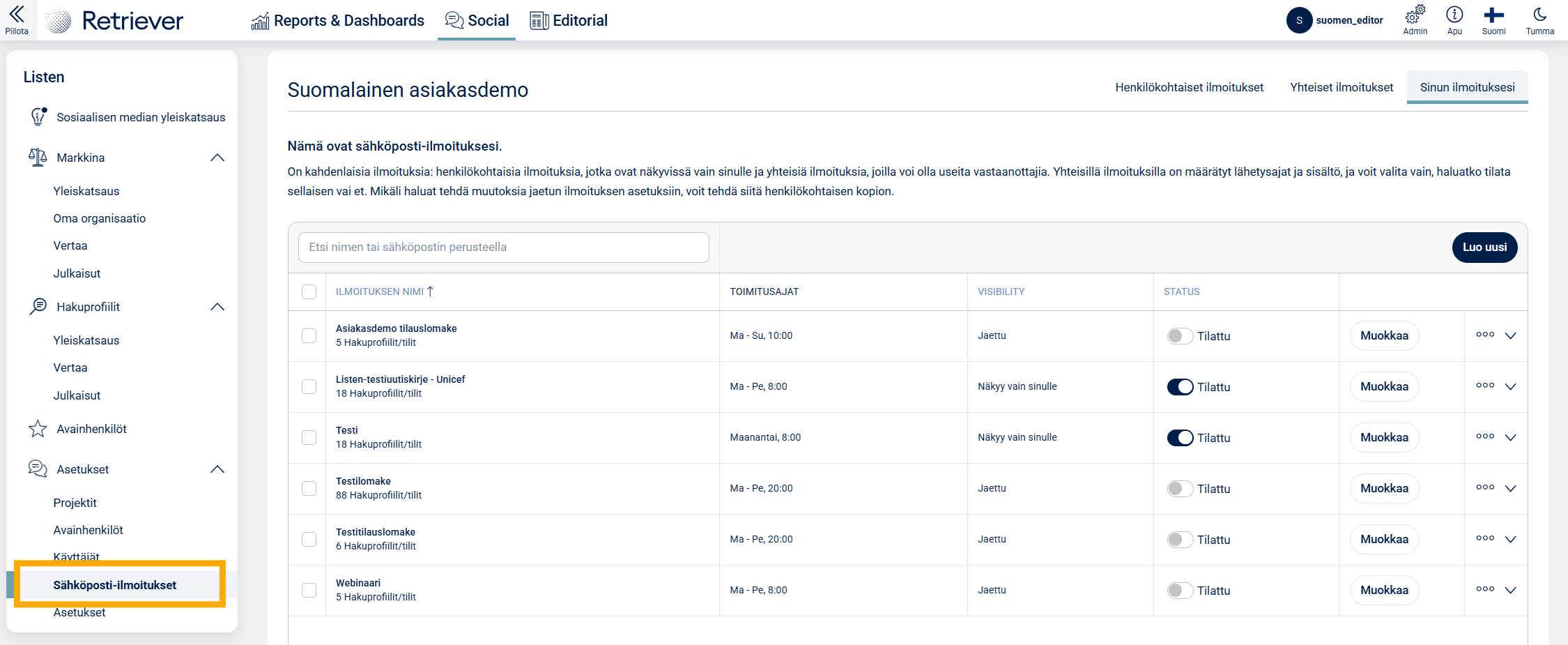This screenshot has width=1568, height=645.
Task: Click the Piilota collapse sidebar icon
Action: point(17,15)
